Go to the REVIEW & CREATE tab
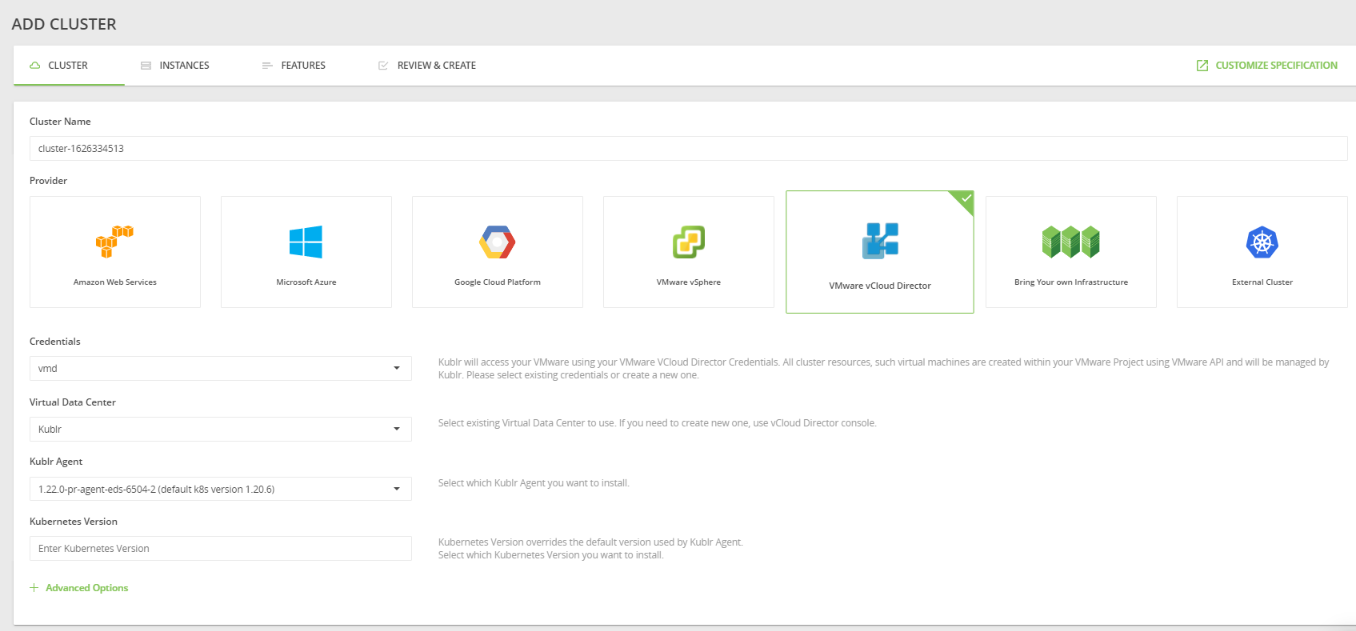 pos(427,66)
